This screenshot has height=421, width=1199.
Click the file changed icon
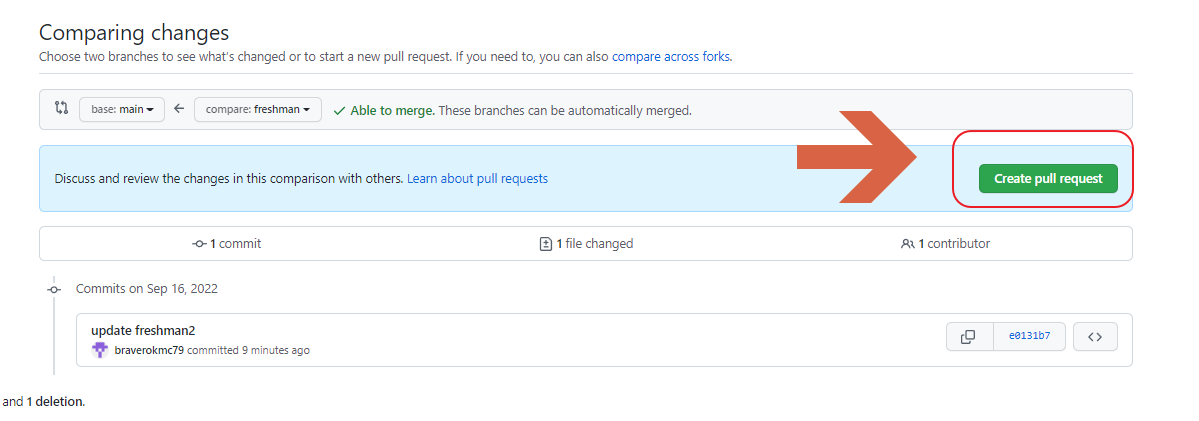coord(546,243)
